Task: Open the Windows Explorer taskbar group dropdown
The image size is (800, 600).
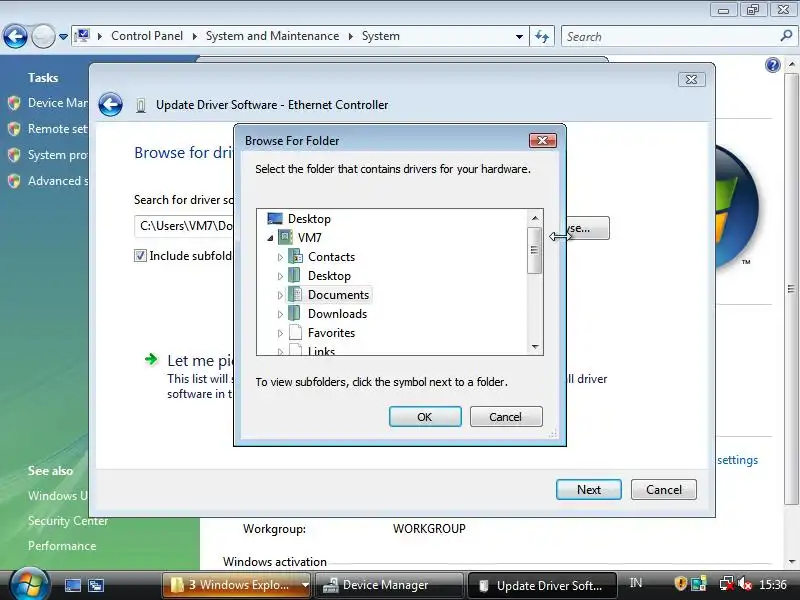Action: tap(305, 585)
